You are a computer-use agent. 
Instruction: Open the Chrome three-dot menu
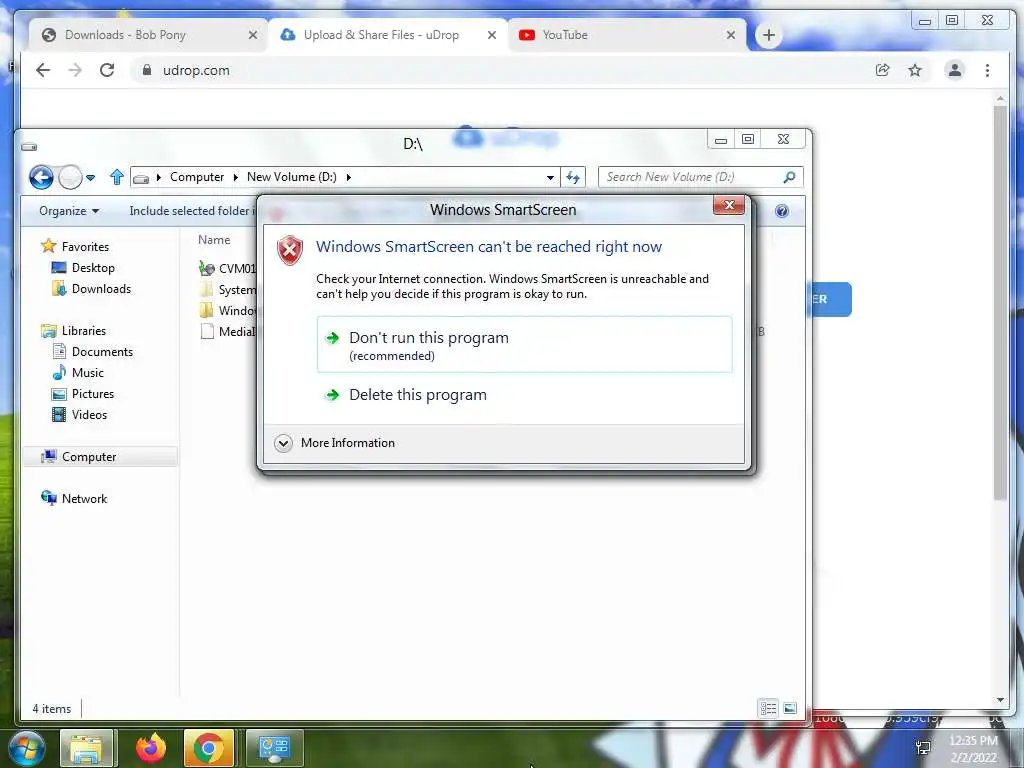987,71
